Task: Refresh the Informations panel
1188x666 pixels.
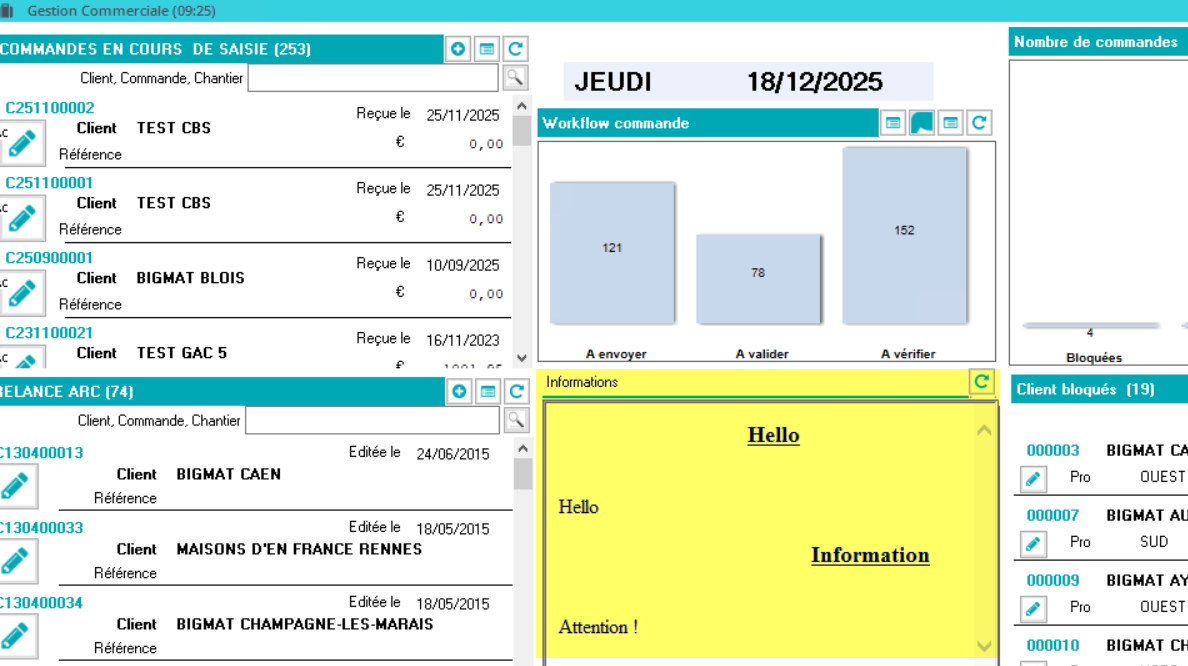Action: tap(981, 381)
